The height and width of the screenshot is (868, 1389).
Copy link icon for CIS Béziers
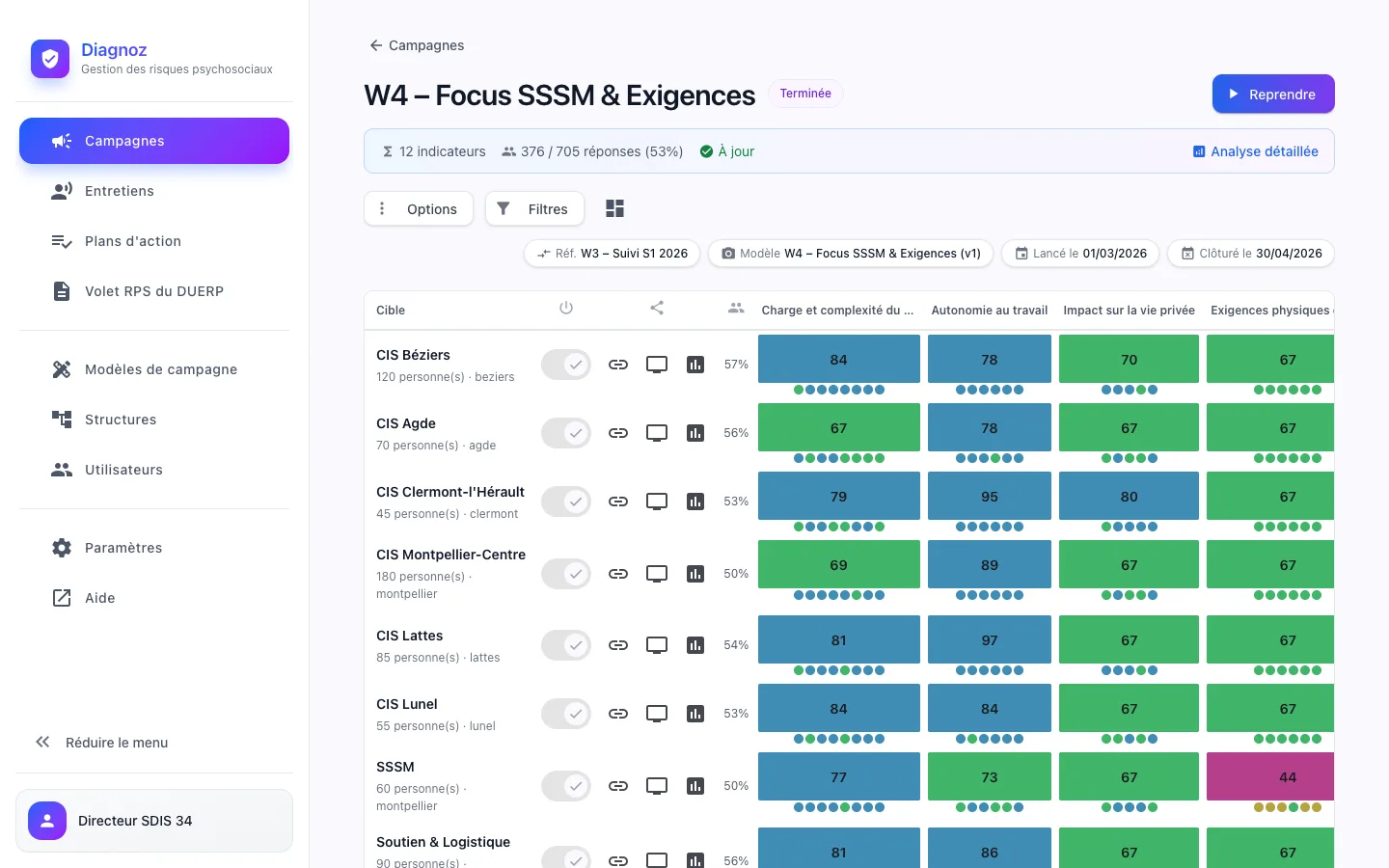pyautogui.click(x=618, y=365)
